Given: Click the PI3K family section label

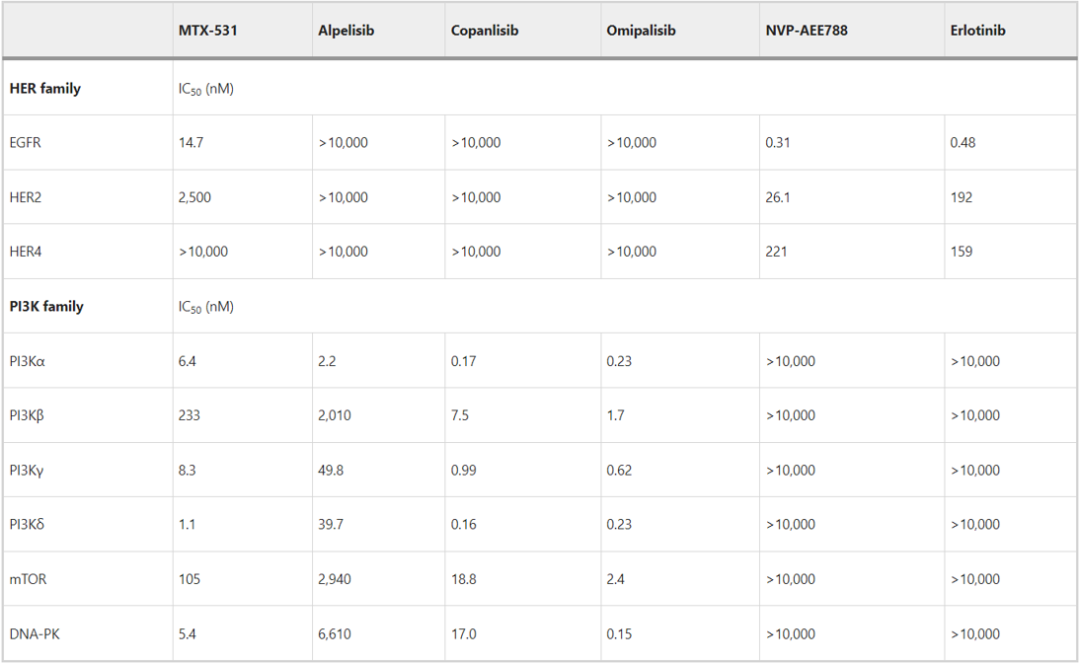Looking at the screenshot, I should tap(46, 306).
